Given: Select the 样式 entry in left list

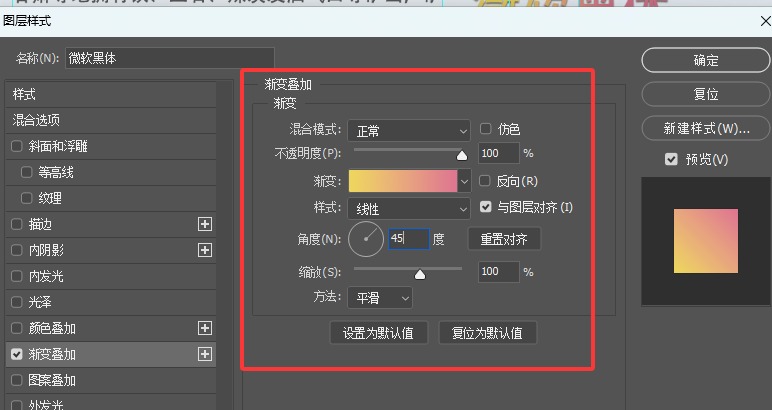Looking at the screenshot, I should coord(111,95).
